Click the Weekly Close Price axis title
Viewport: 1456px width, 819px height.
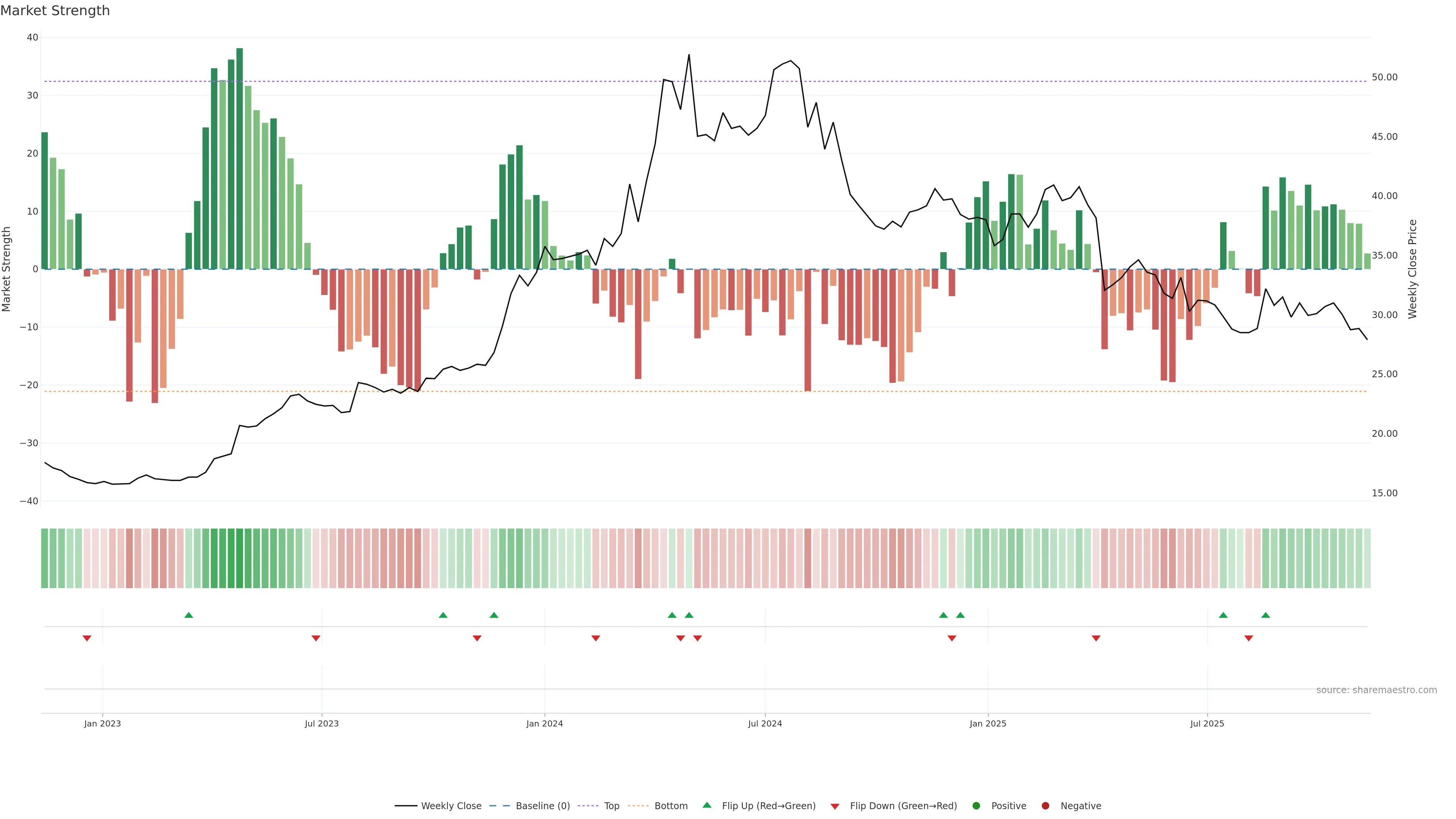point(1412,269)
